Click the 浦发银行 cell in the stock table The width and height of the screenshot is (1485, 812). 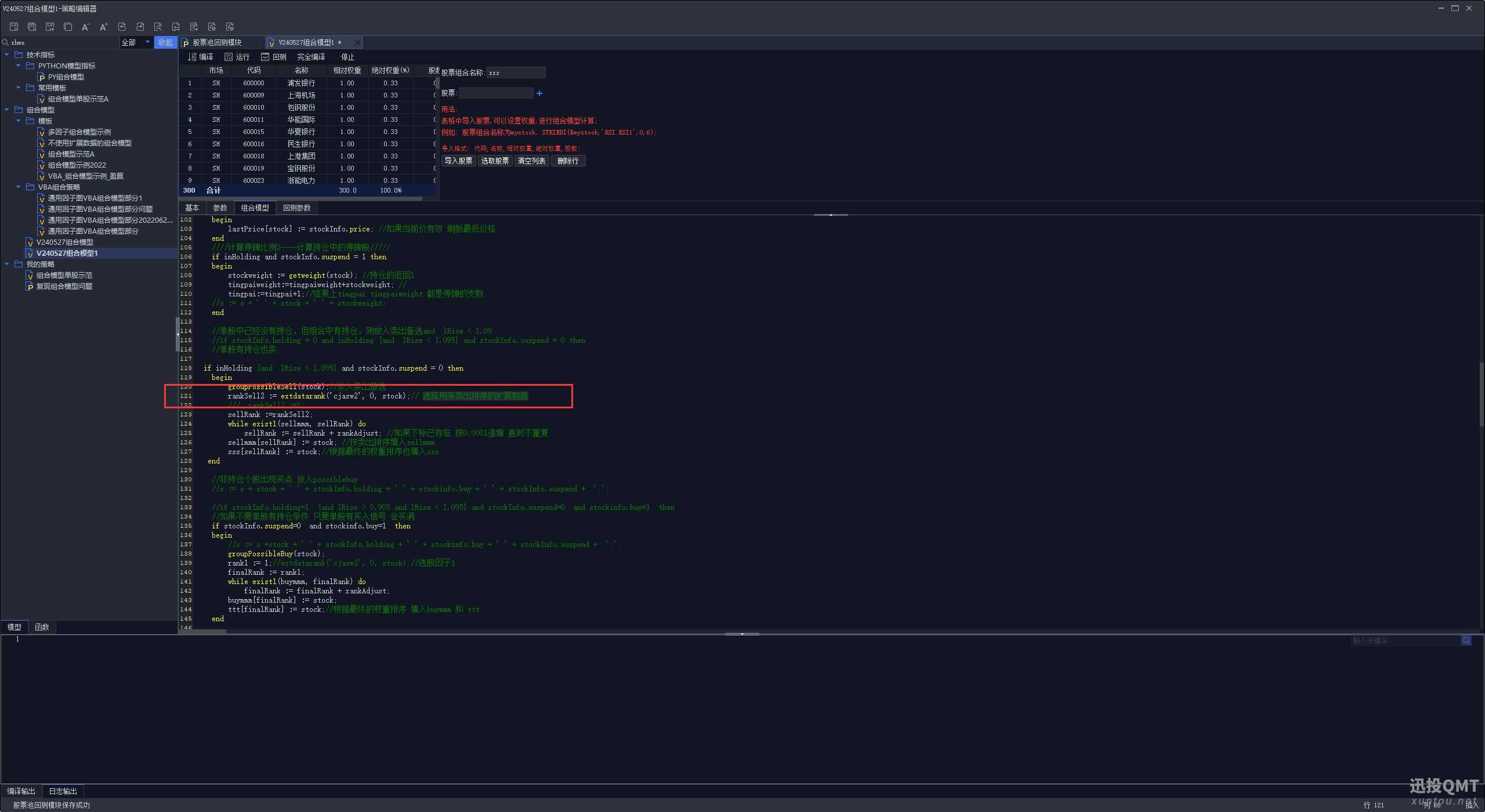tap(301, 83)
